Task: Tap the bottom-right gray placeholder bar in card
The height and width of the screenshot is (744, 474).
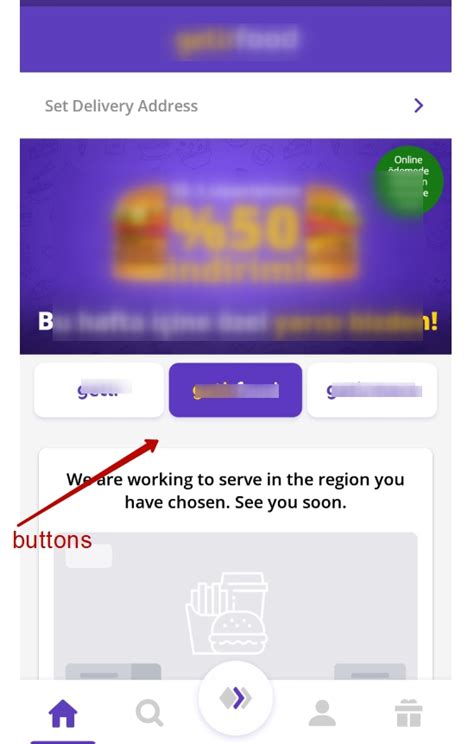Action: tap(370, 672)
